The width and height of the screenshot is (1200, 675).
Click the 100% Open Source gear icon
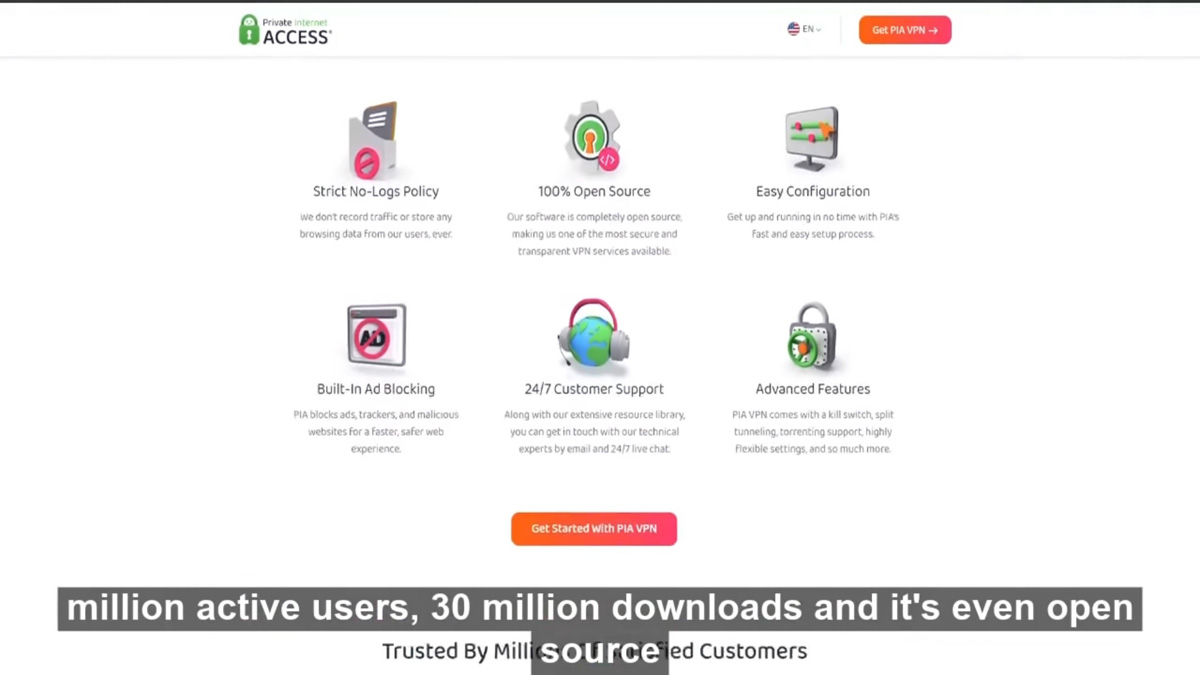(x=594, y=138)
